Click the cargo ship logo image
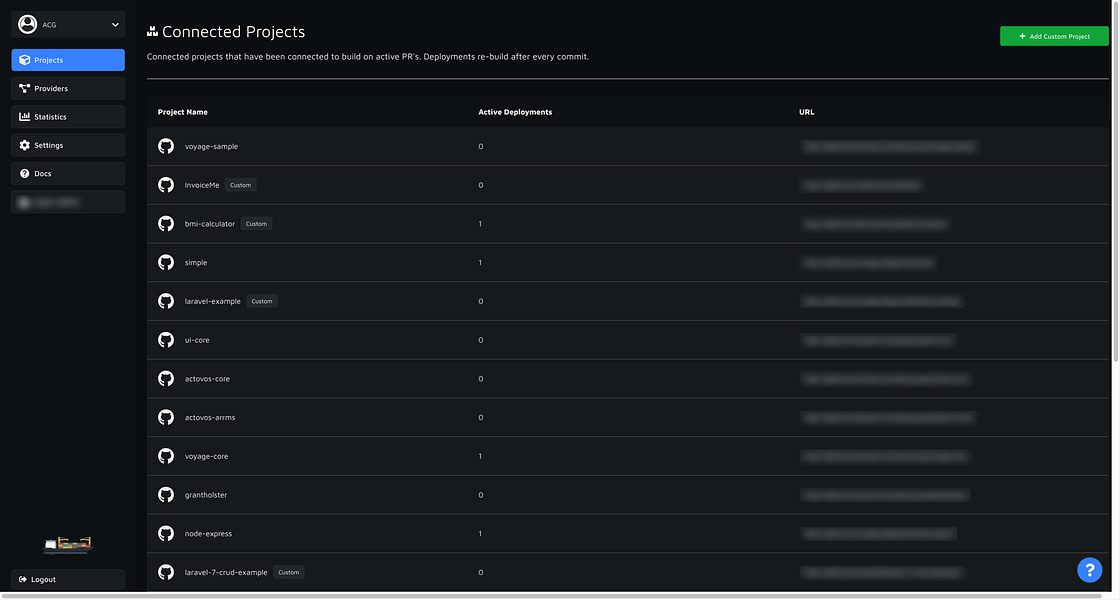The image size is (1120, 600). coord(68,546)
